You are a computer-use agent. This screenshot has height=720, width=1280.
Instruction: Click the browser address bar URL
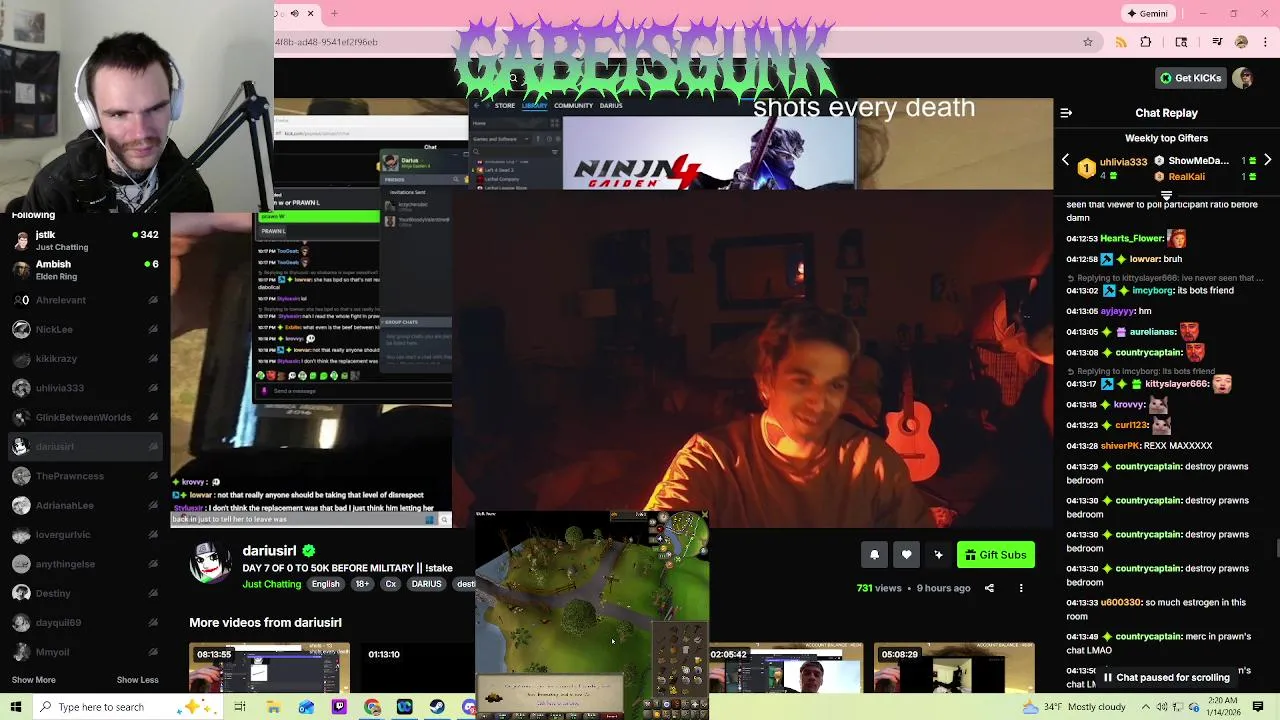click(x=326, y=42)
